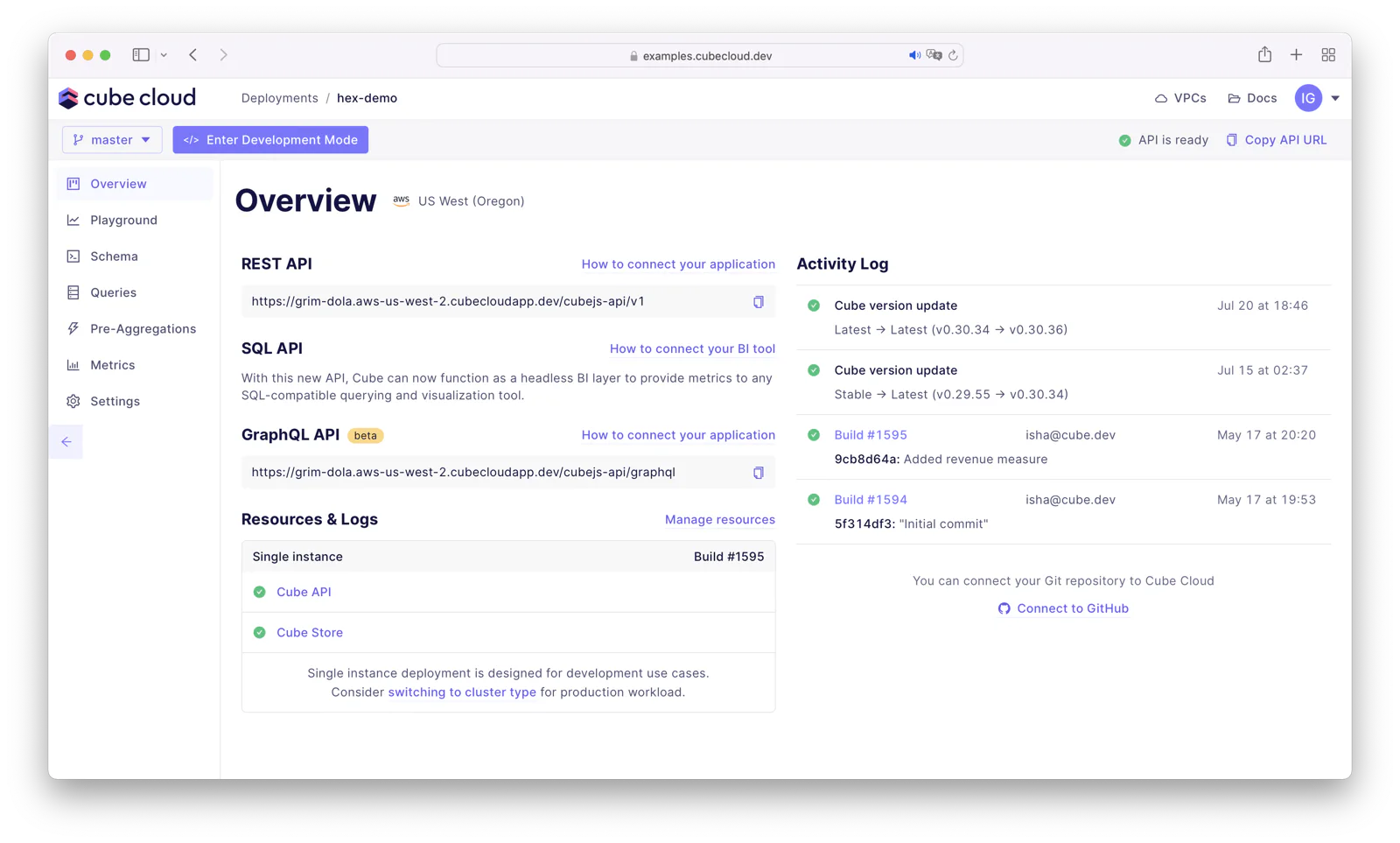Copy the REST API URL with copy icon

[759, 302]
